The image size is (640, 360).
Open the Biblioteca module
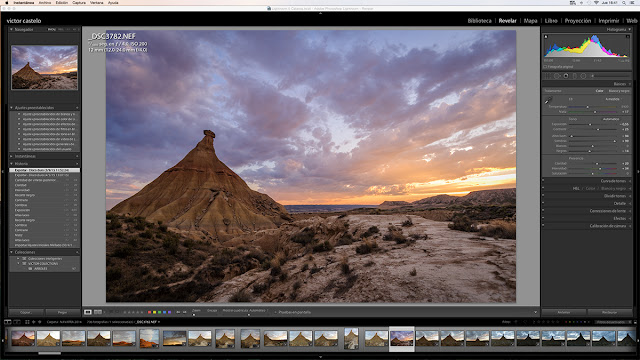click(479, 21)
